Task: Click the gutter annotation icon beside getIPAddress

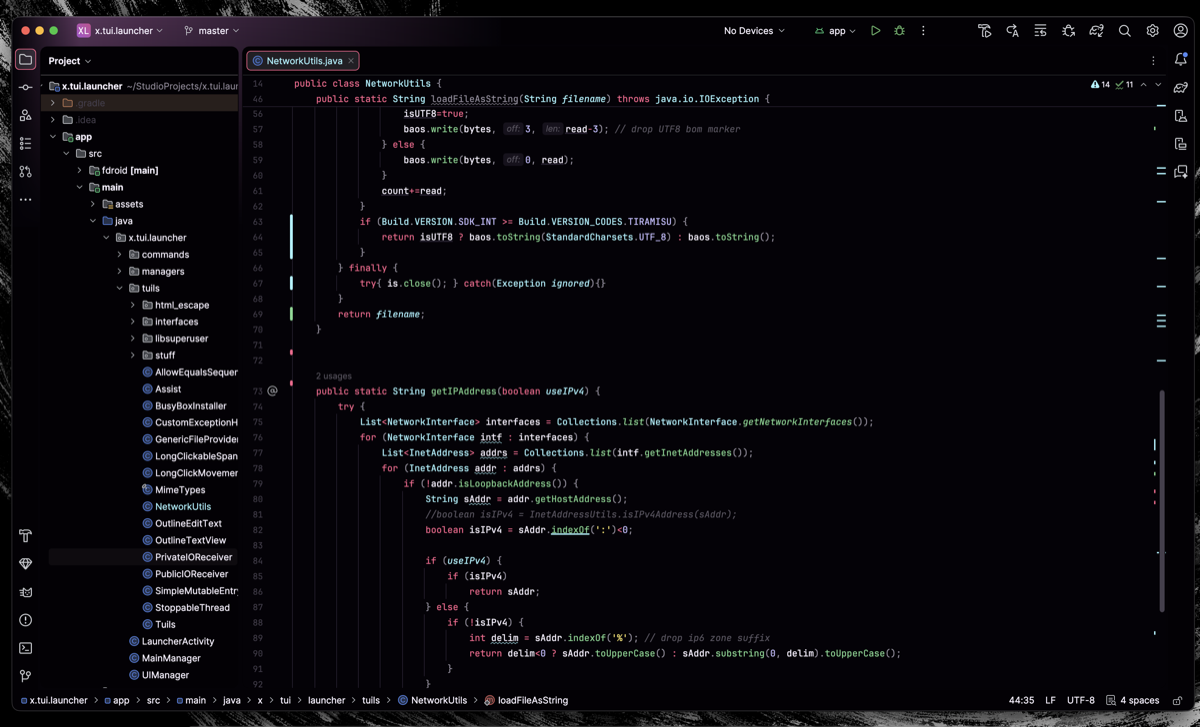Action: point(272,391)
